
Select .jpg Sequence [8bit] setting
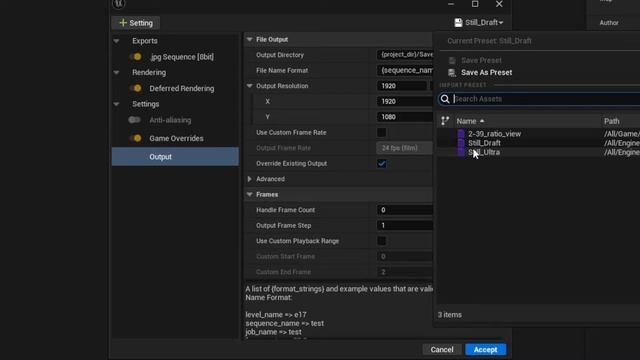point(182,57)
